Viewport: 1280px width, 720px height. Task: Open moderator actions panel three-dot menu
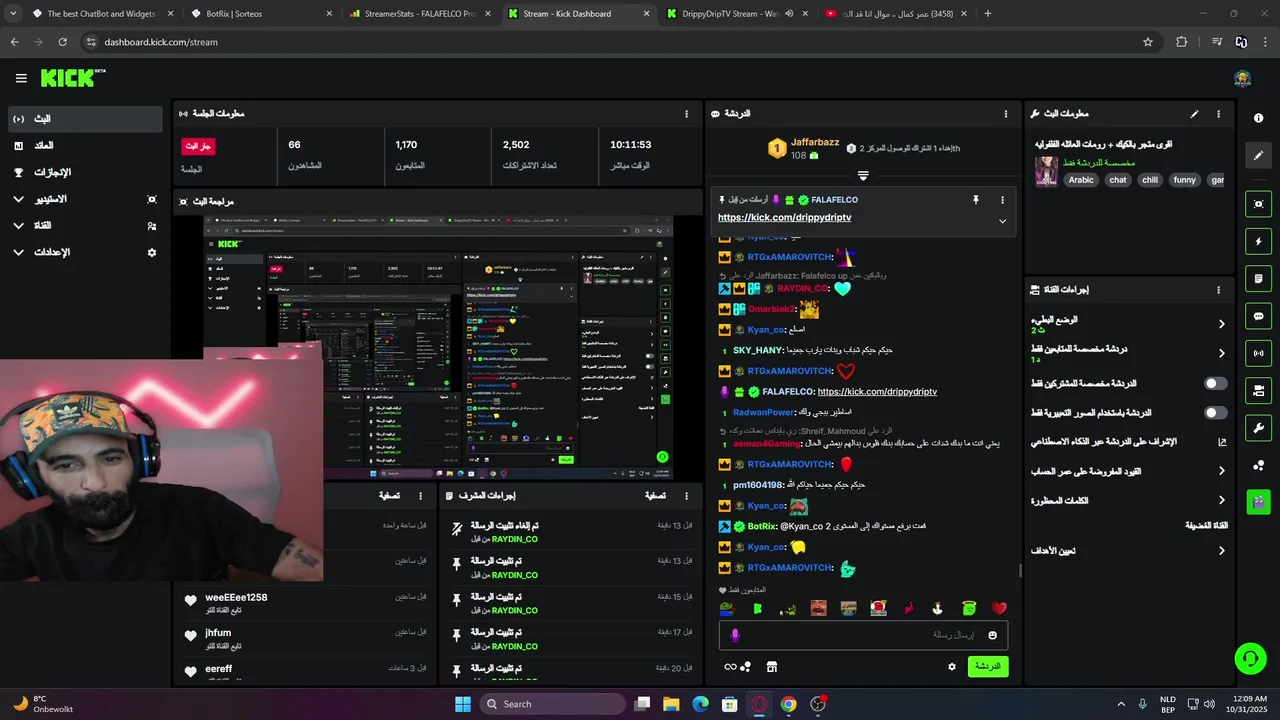pyautogui.click(x=686, y=496)
